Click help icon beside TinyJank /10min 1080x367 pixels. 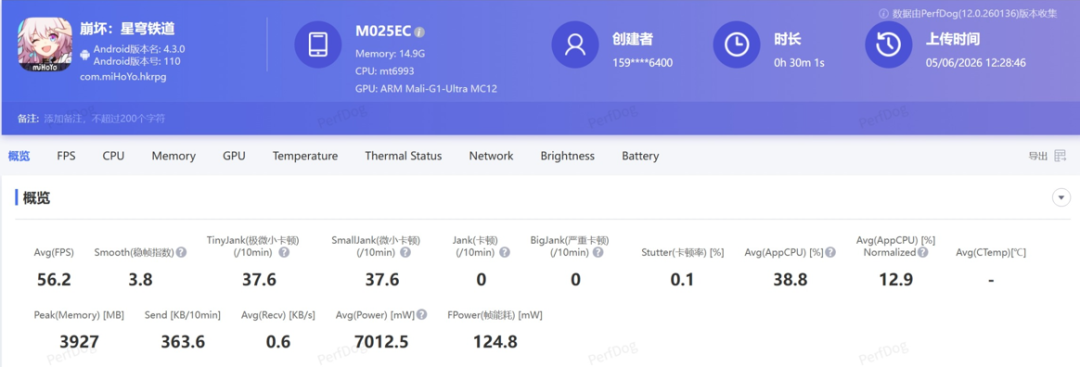(x=284, y=253)
